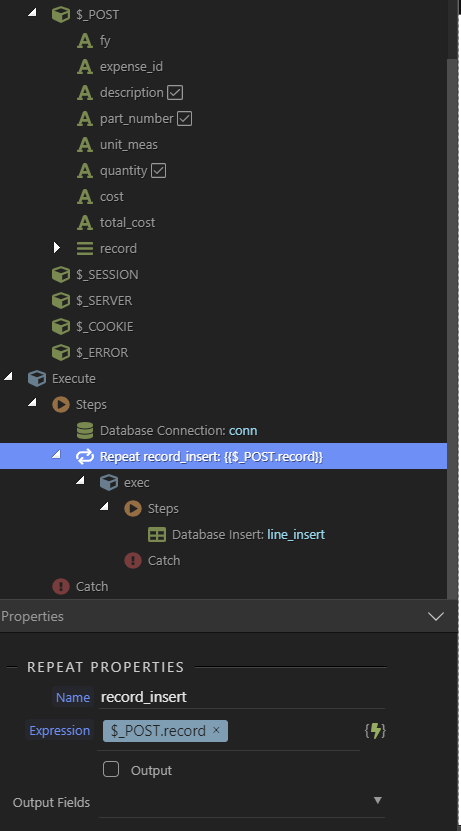Viewport: 461px width, 831px height.
Task: Click the Name input field record_insert
Action: pyautogui.click(x=242, y=697)
